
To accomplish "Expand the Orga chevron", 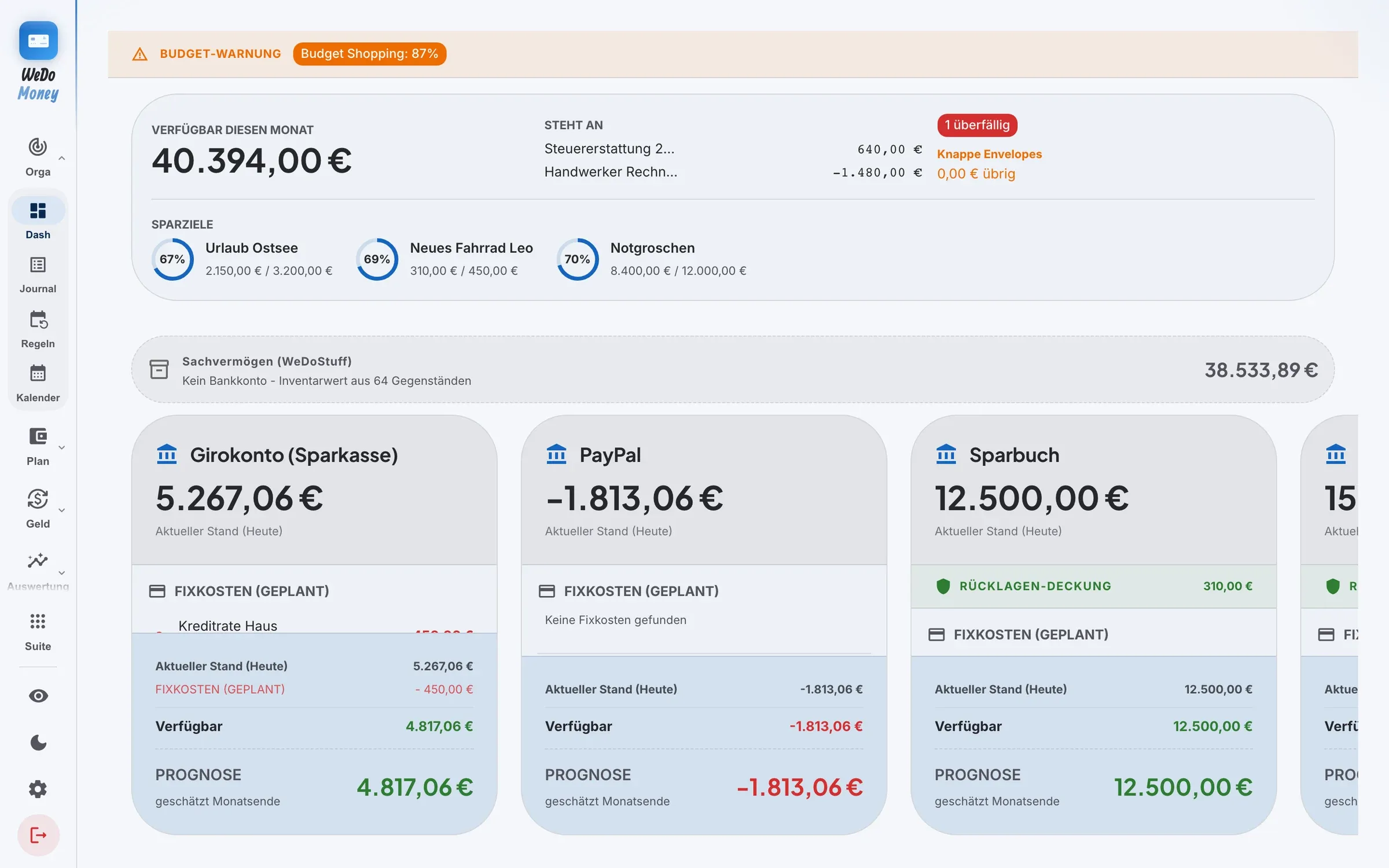I will [62, 158].
